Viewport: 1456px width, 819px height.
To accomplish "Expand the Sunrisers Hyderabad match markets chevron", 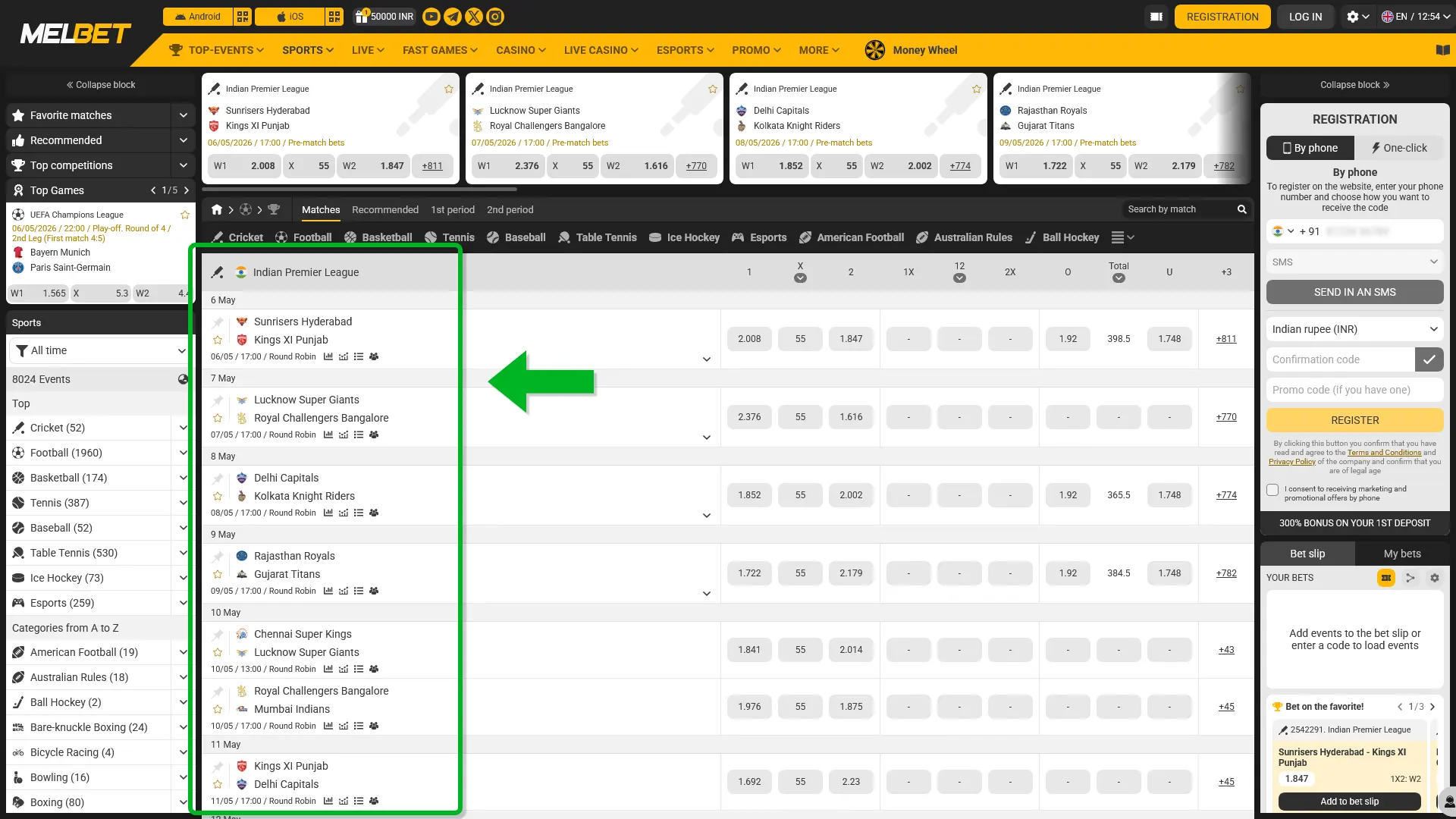I will coord(706,359).
